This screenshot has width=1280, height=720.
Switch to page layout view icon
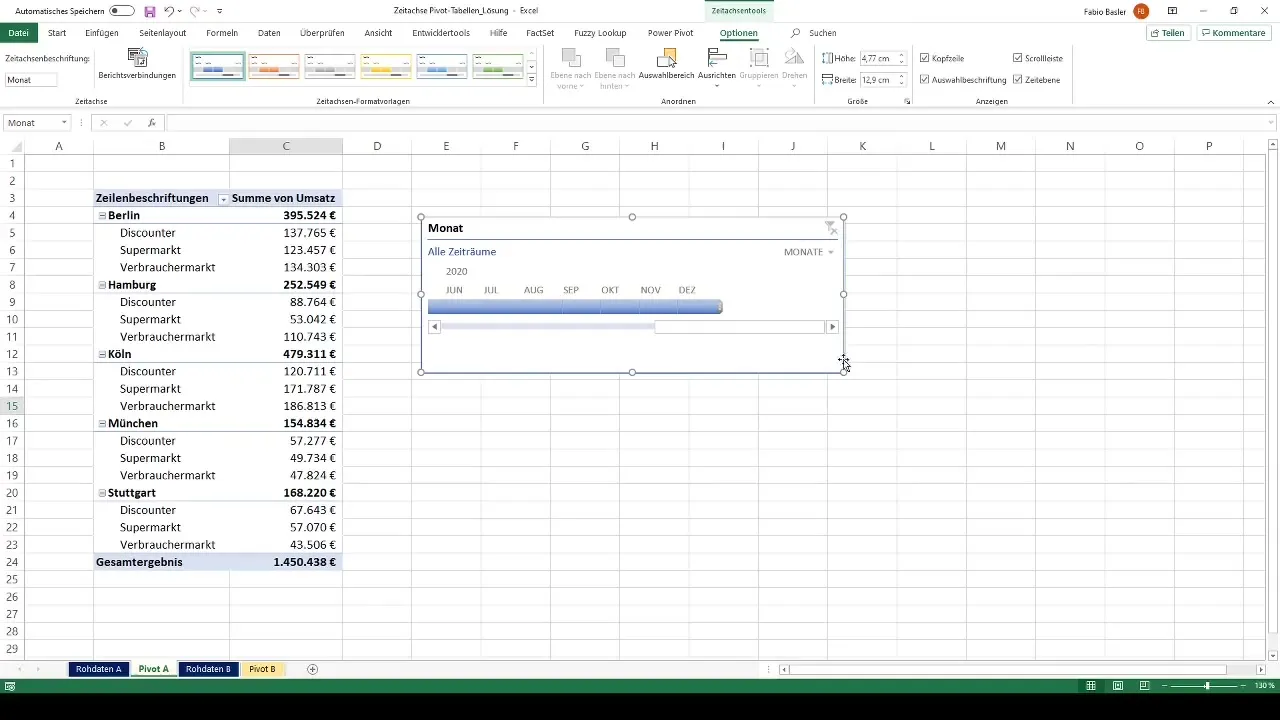(1118, 686)
